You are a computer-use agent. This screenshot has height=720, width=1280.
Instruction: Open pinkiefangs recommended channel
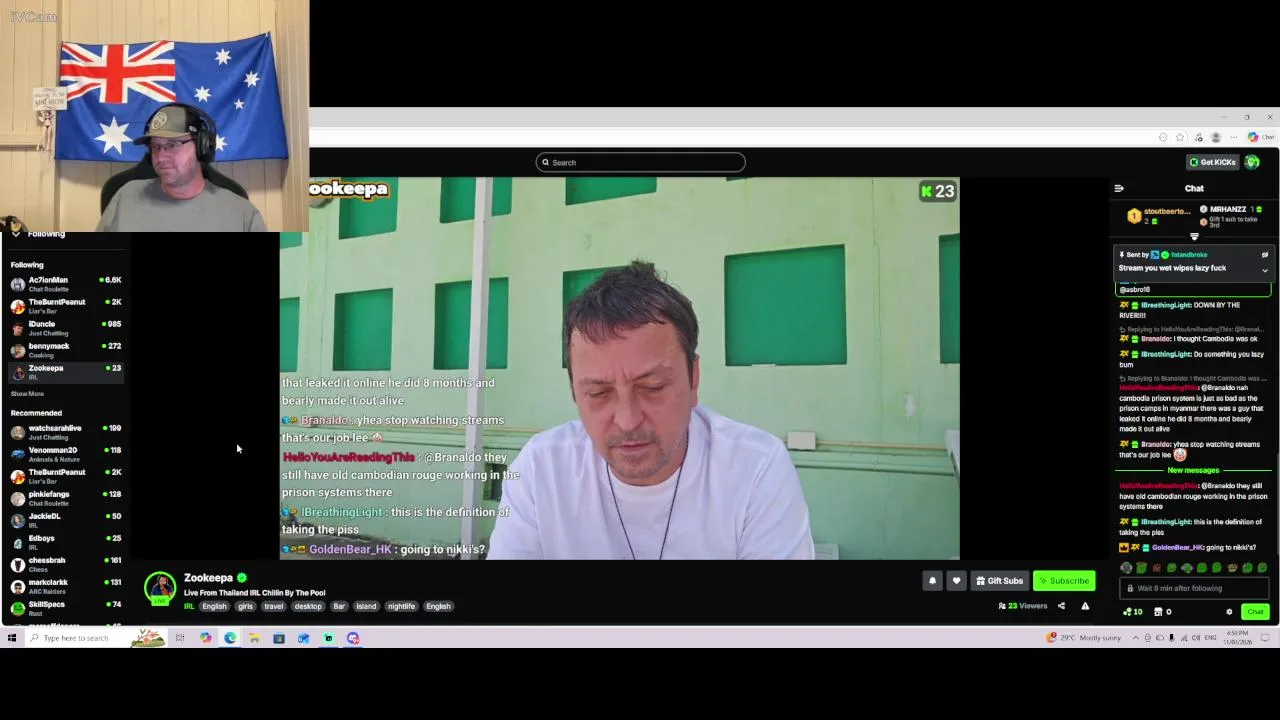tap(66, 498)
